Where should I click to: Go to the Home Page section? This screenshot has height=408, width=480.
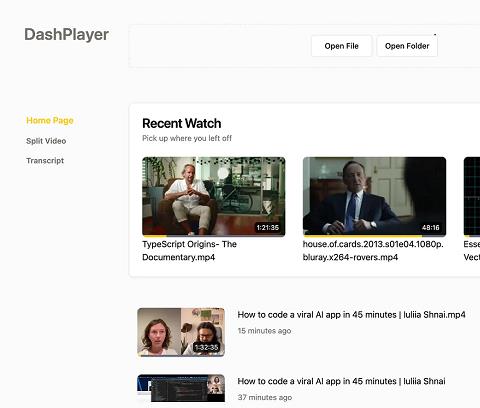(50, 120)
